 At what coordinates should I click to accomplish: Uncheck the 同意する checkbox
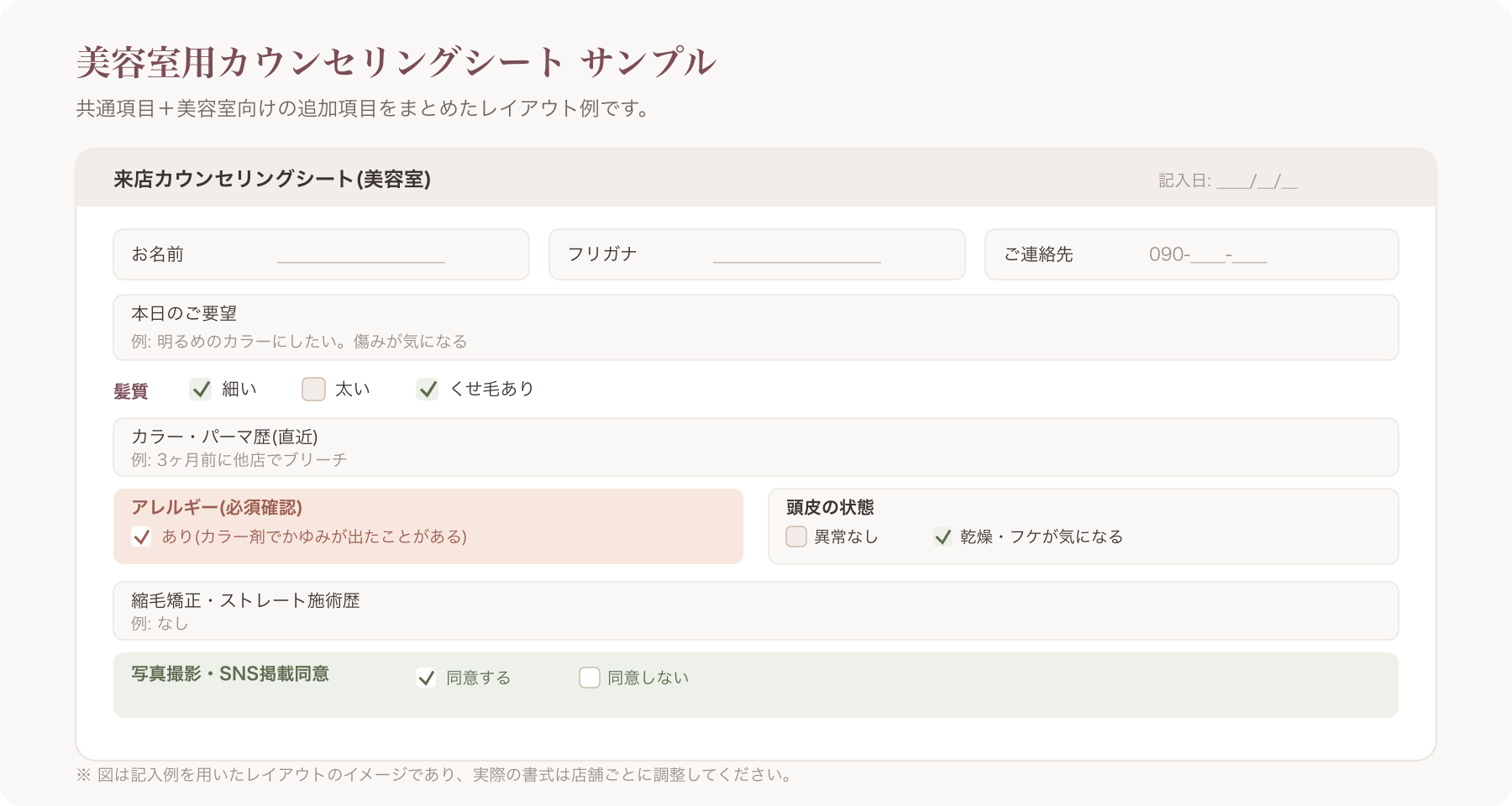click(426, 678)
